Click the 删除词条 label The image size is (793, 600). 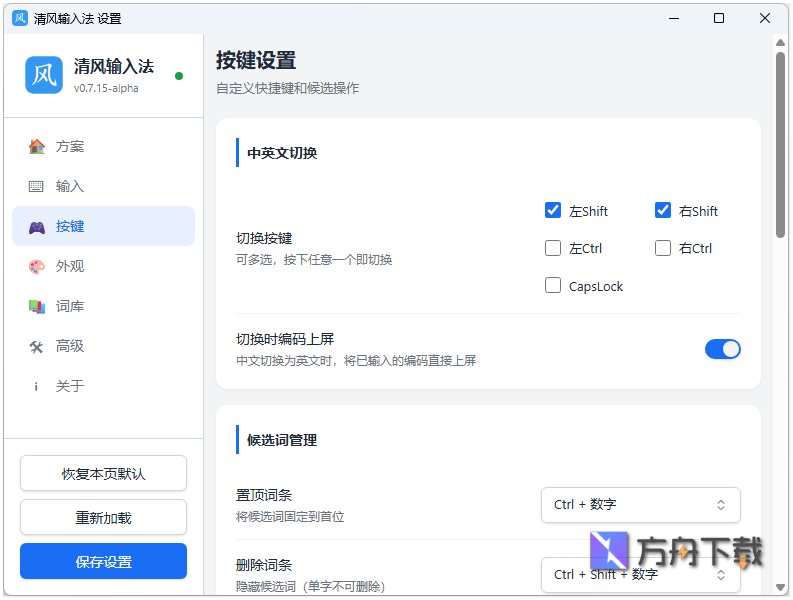tap(264, 565)
